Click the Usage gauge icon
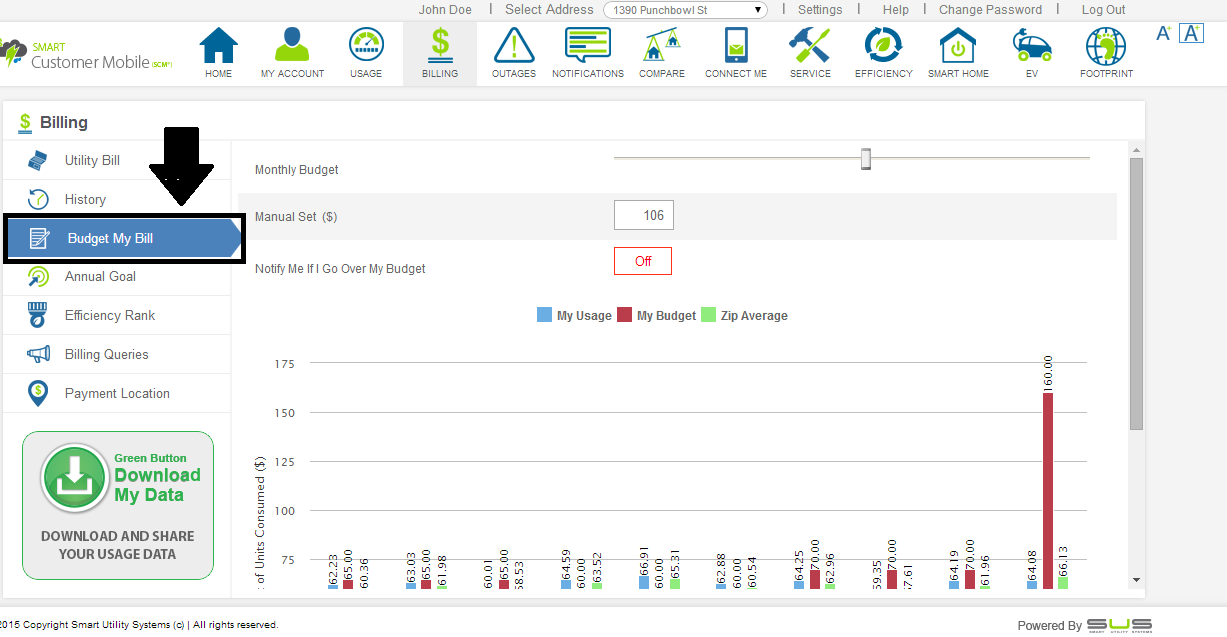Image resolution: width=1227 pixels, height=637 pixels. coord(366,47)
